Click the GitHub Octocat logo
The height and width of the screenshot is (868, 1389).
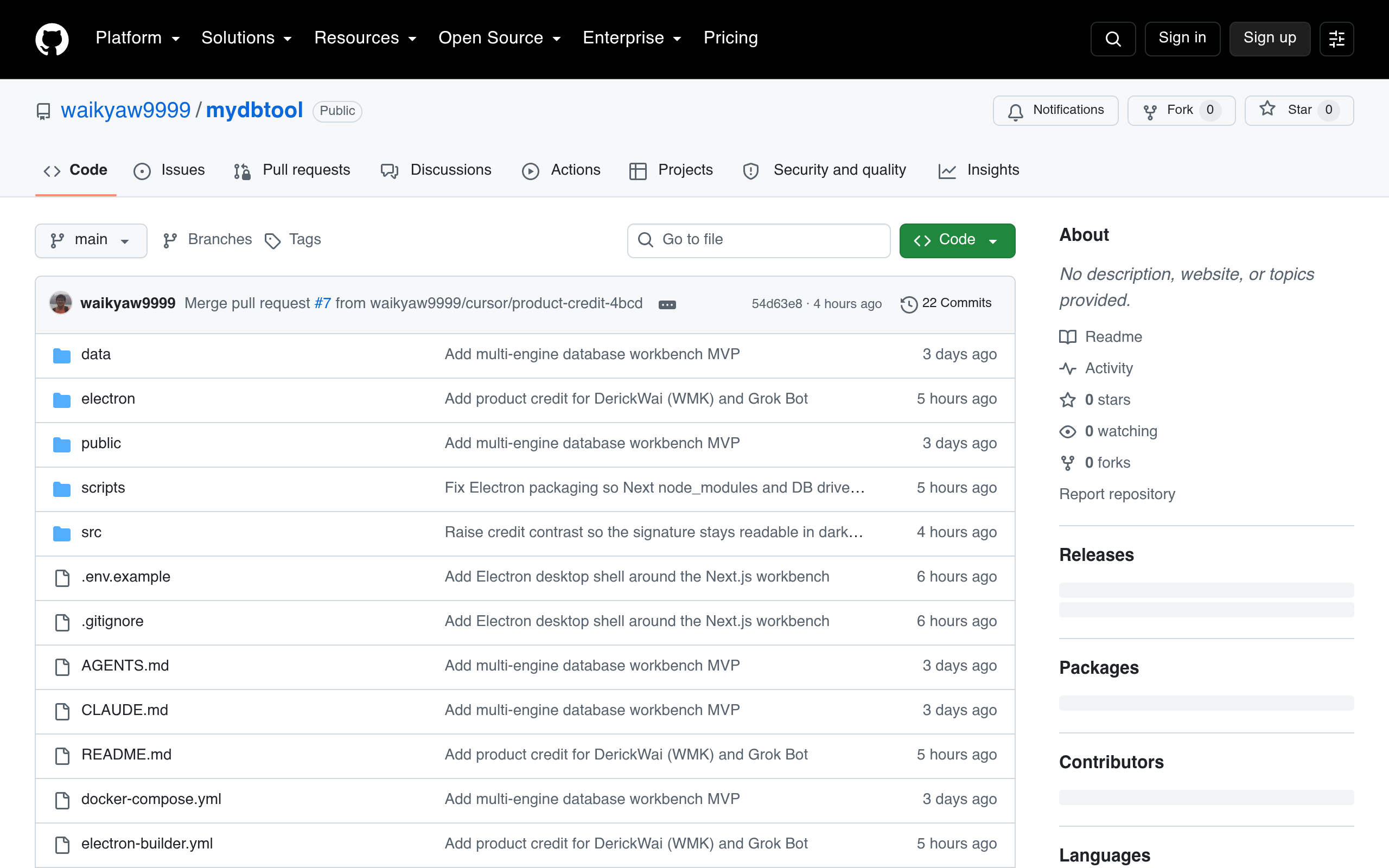[52, 39]
